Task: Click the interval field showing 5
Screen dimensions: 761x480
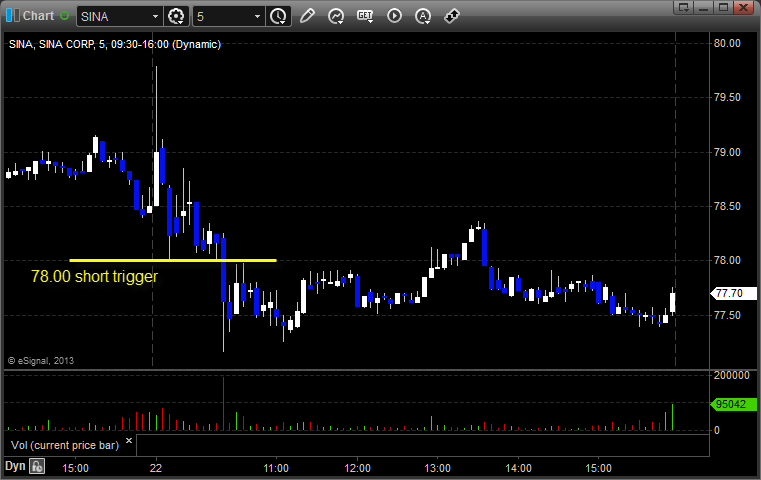Action: pyautogui.click(x=223, y=17)
